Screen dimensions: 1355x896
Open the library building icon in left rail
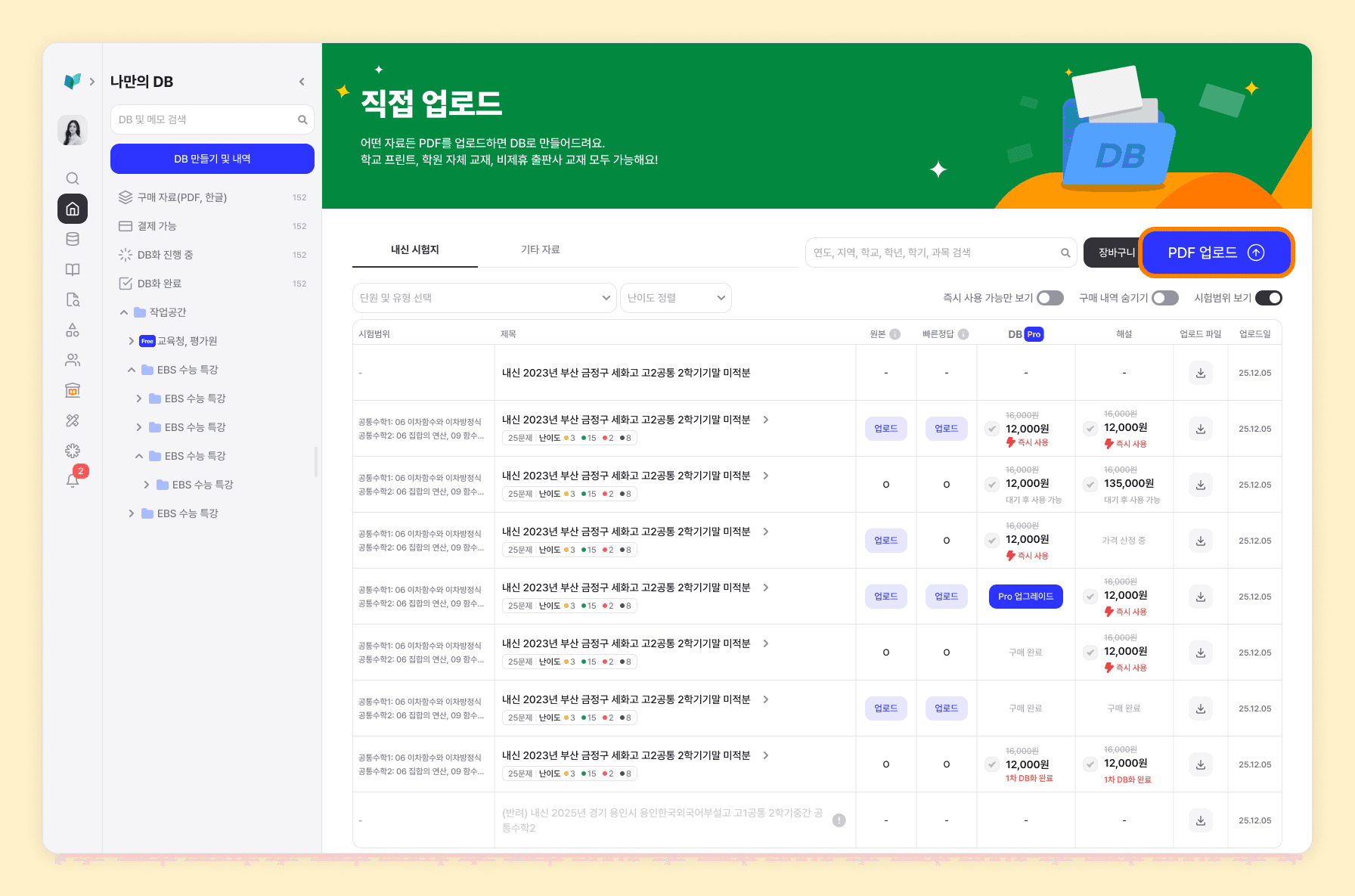coord(73,390)
